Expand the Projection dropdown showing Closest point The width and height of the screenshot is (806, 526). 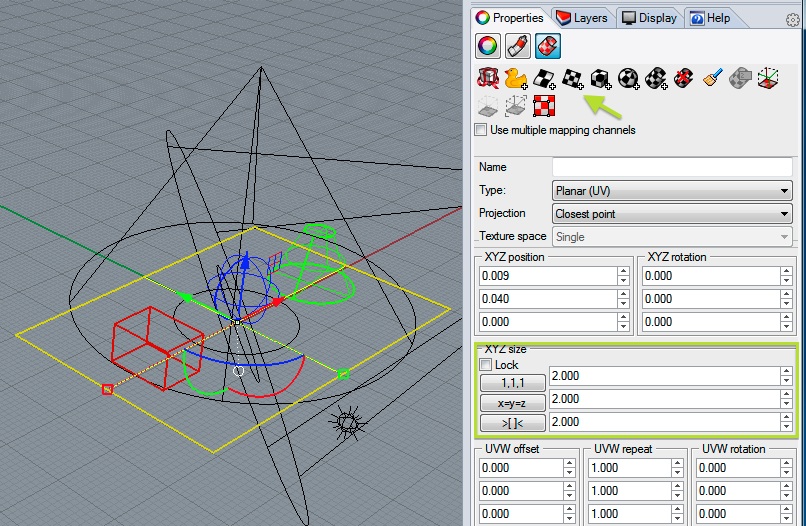(671, 213)
